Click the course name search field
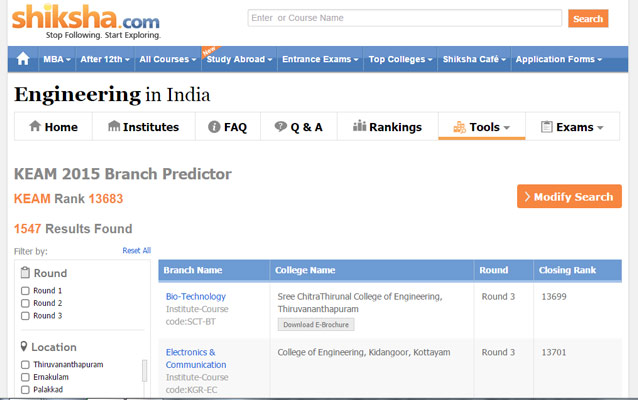This screenshot has height=400, width=638. (x=404, y=18)
